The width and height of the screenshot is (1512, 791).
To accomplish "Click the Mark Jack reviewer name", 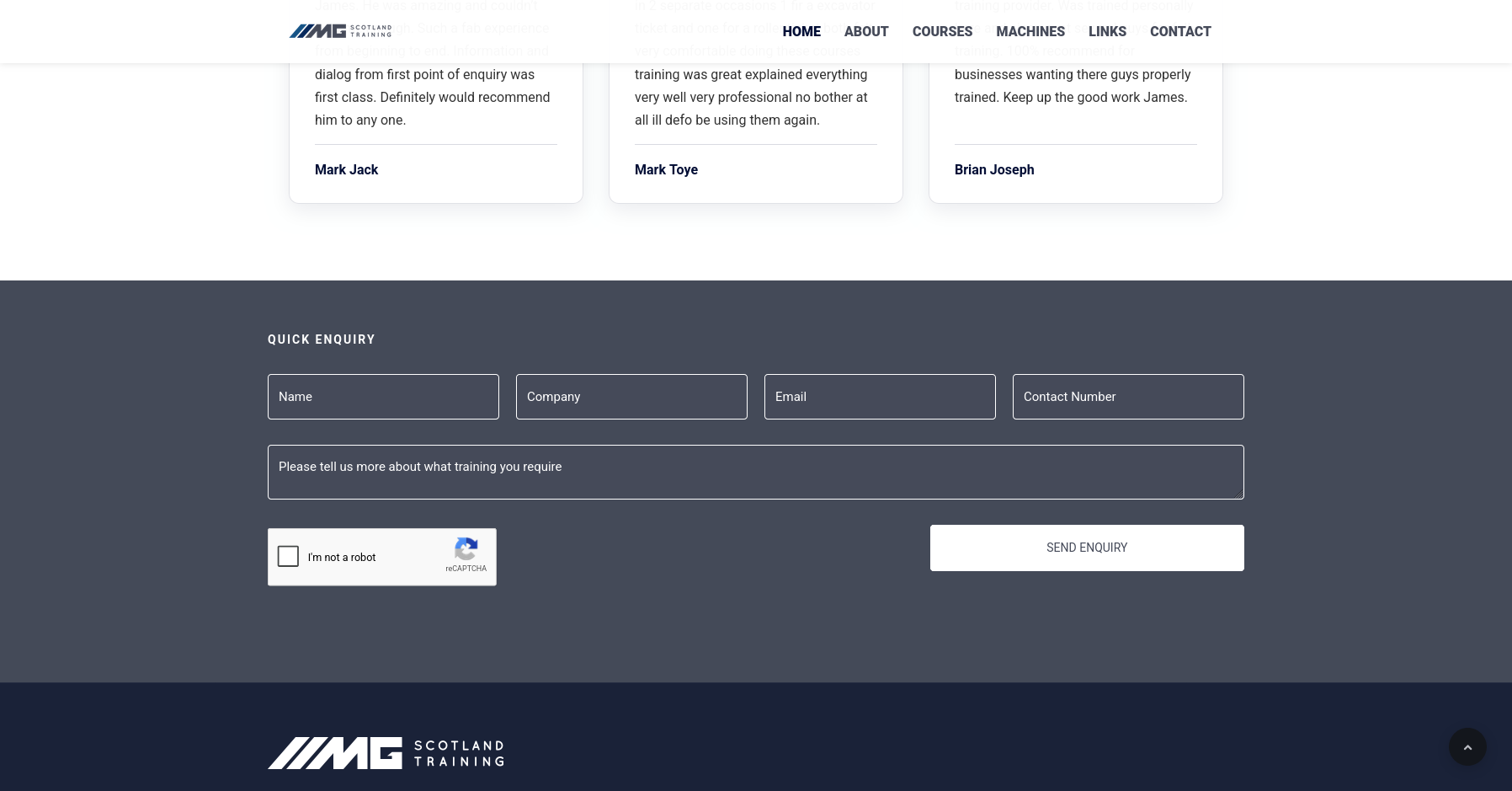I will pos(346,169).
